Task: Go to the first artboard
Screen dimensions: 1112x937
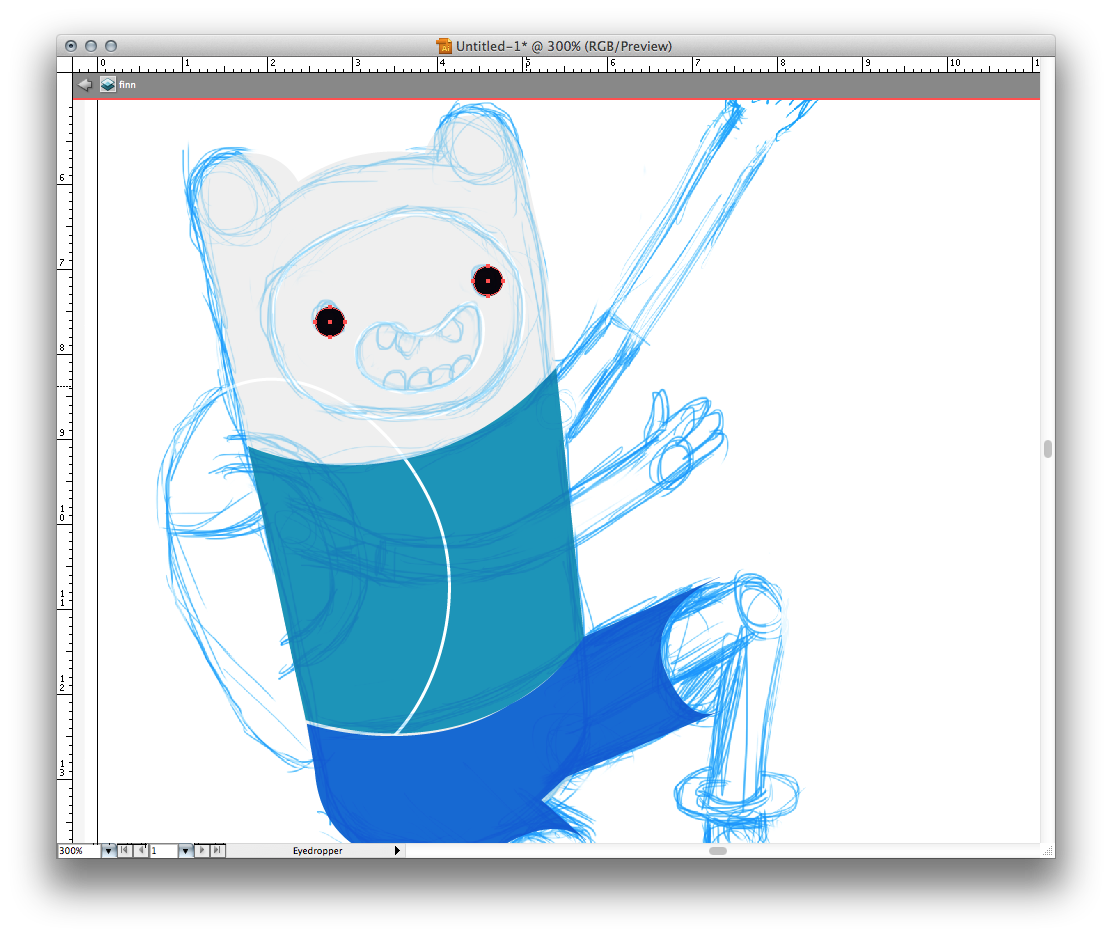Action: pyautogui.click(x=124, y=851)
